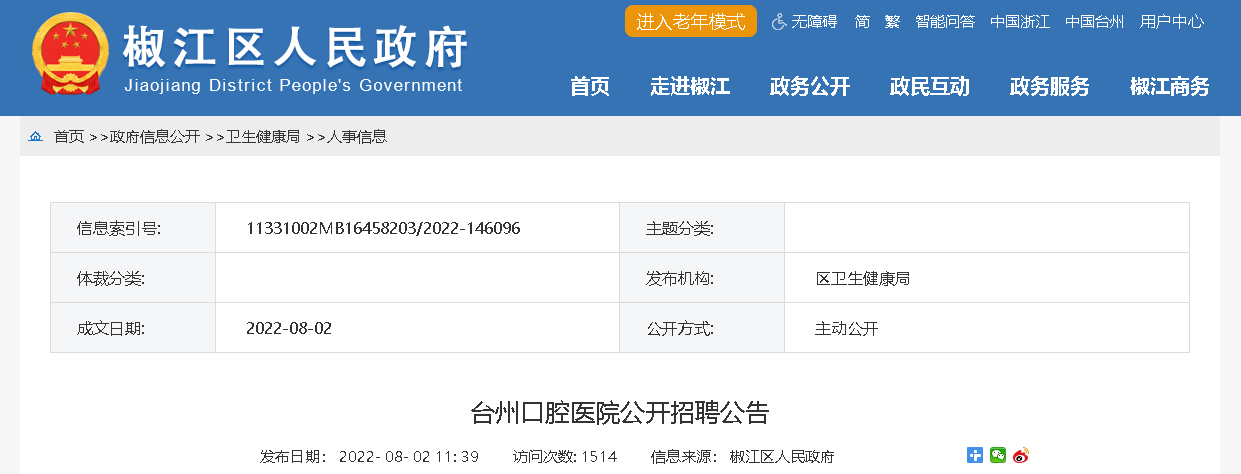Open the 走进椒江 menu
Screen dimensions: 1241x474
690,86
